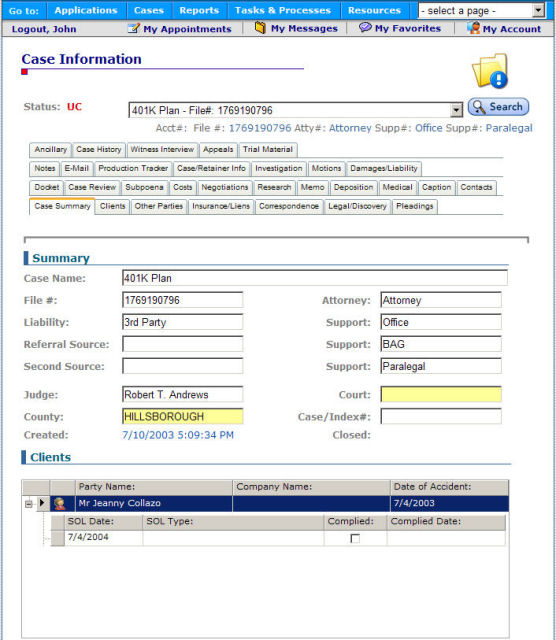The height and width of the screenshot is (640, 556).
Task: Open the Reports menu
Action: [x=199, y=10]
